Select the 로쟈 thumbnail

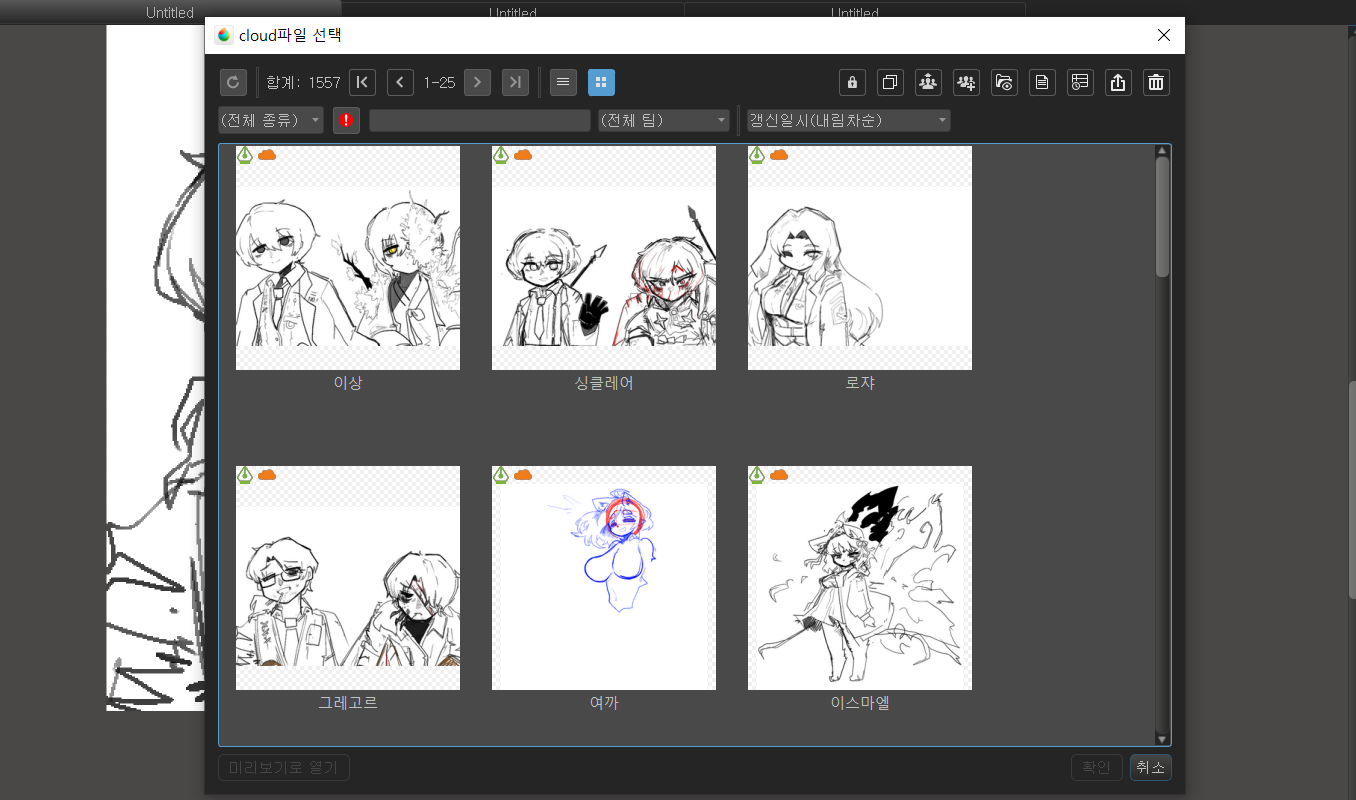pyautogui.click(x=860, y=258)
